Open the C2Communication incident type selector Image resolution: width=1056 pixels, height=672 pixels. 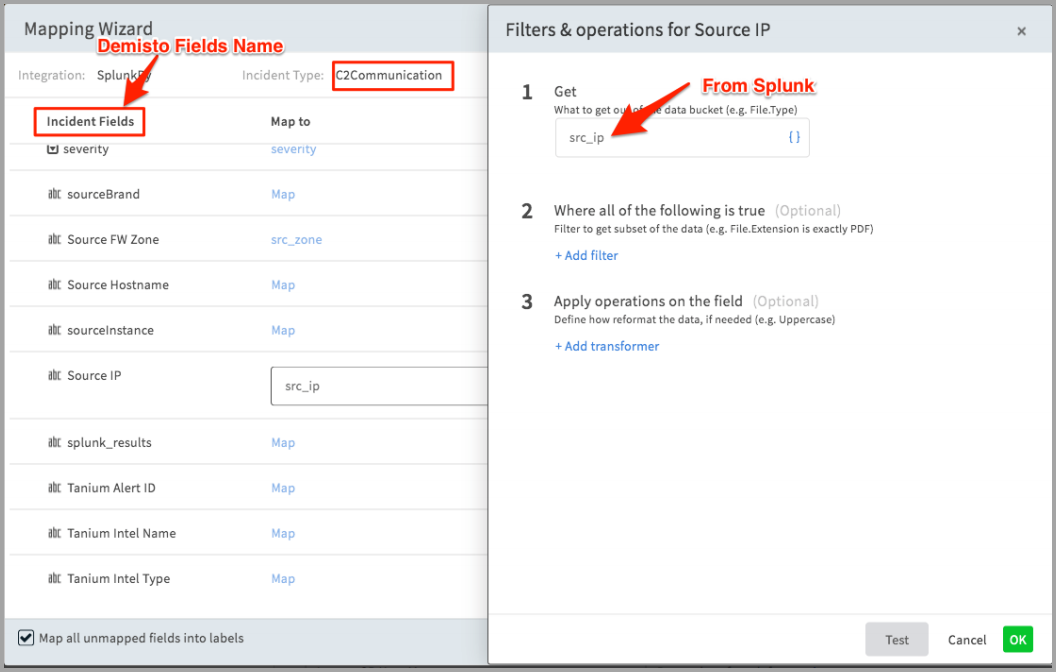(393, 75)
